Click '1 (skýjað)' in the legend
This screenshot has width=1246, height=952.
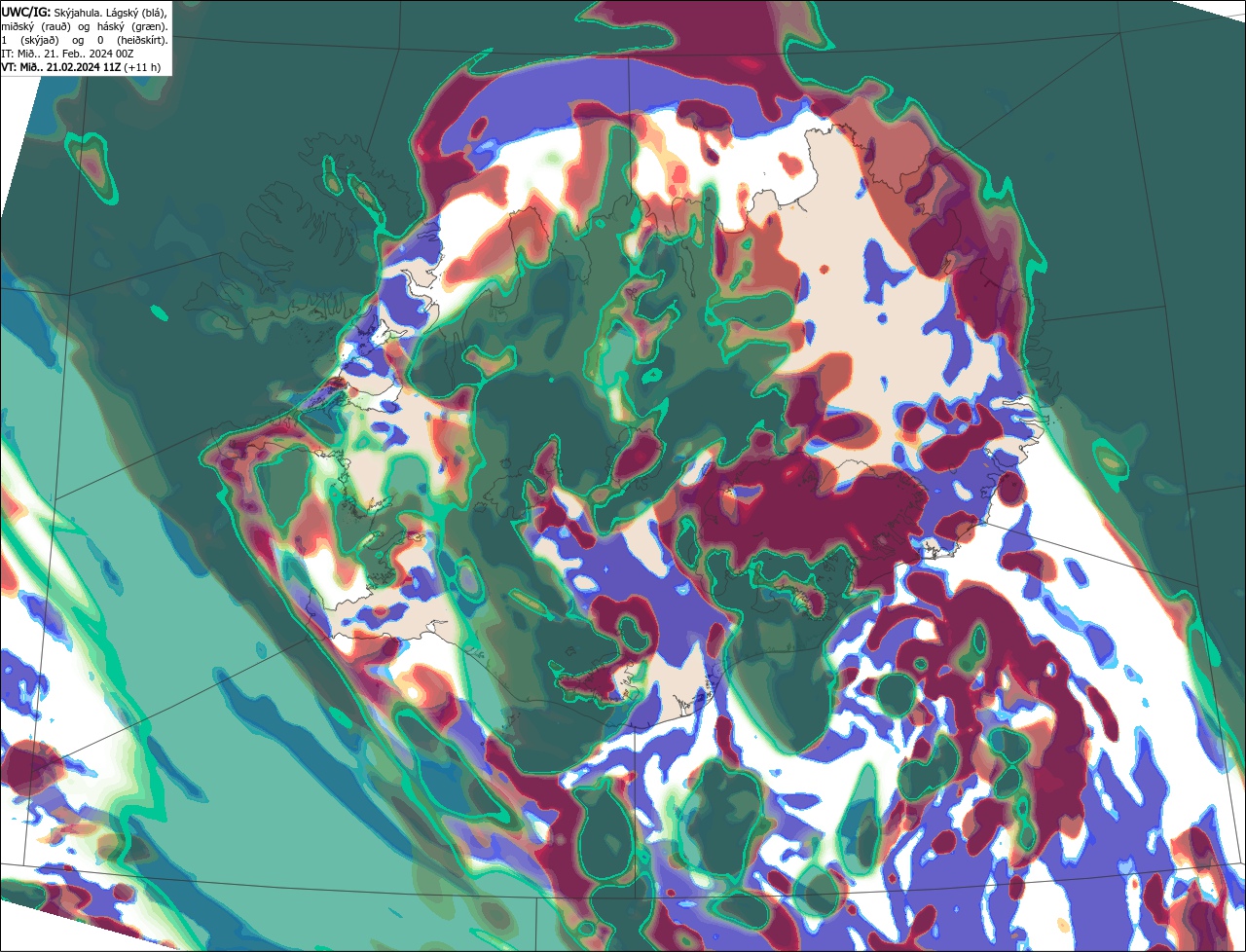30,41
